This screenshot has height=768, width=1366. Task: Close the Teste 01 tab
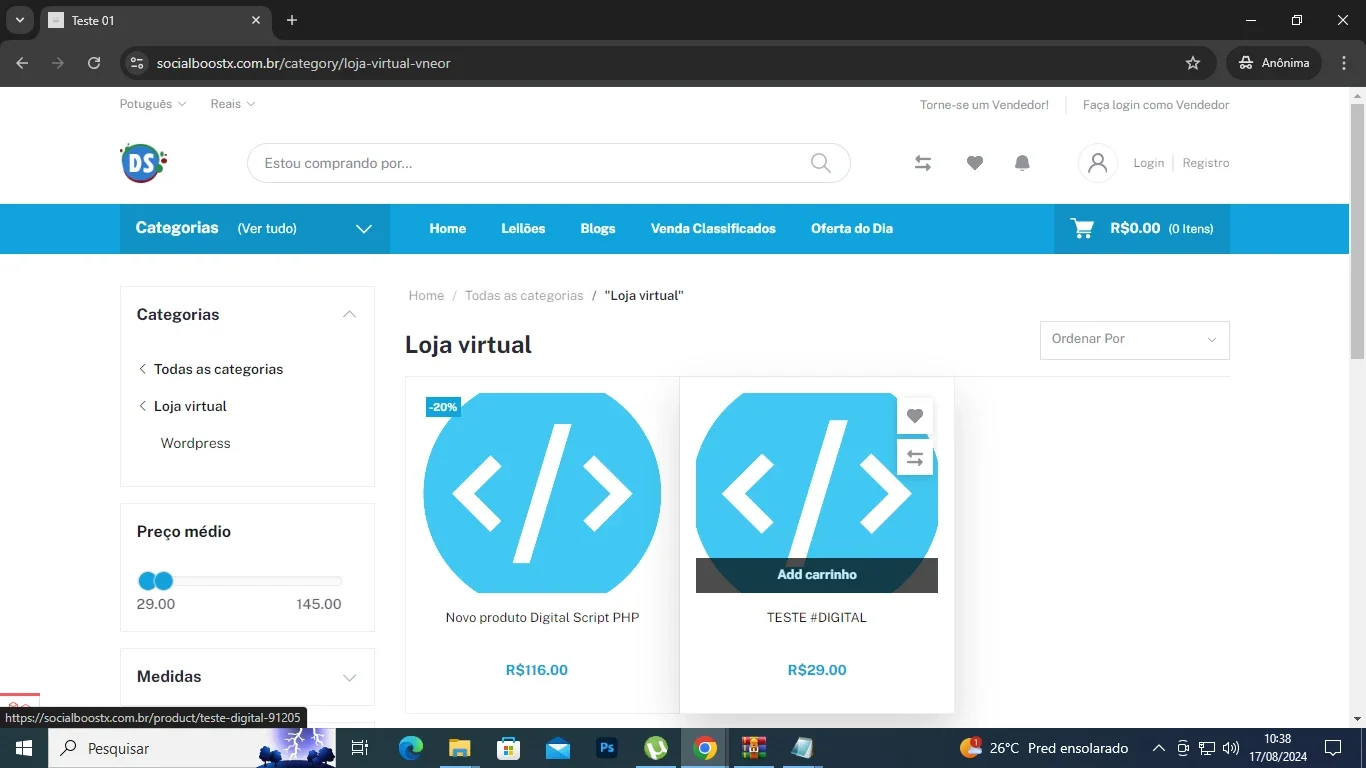pyautogui.click(x=256, y=20)
